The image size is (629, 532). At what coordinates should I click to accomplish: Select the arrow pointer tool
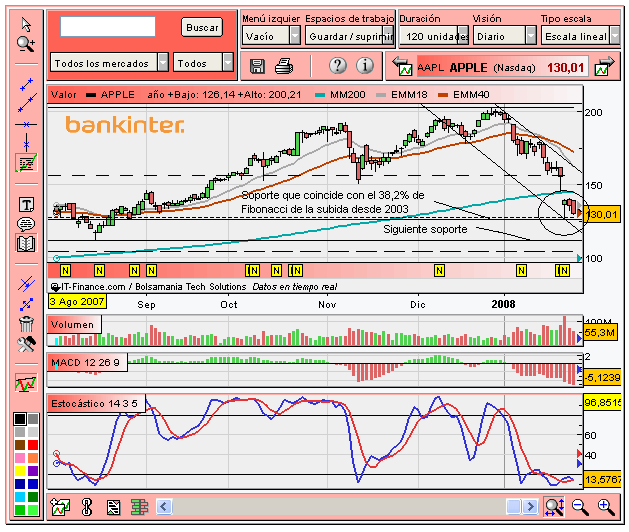point(26,24)
